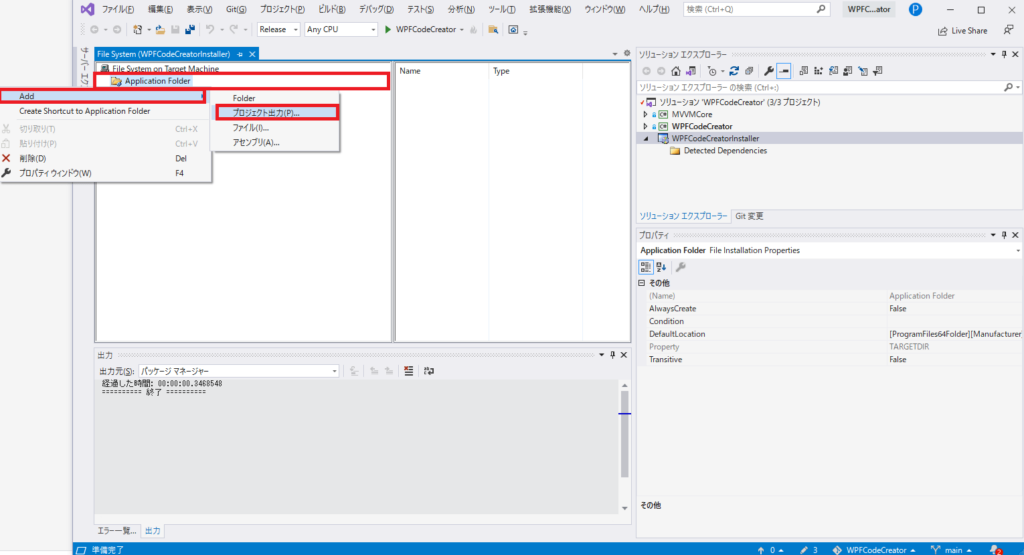Click Solution Explorer Home icon

(676, 71)
